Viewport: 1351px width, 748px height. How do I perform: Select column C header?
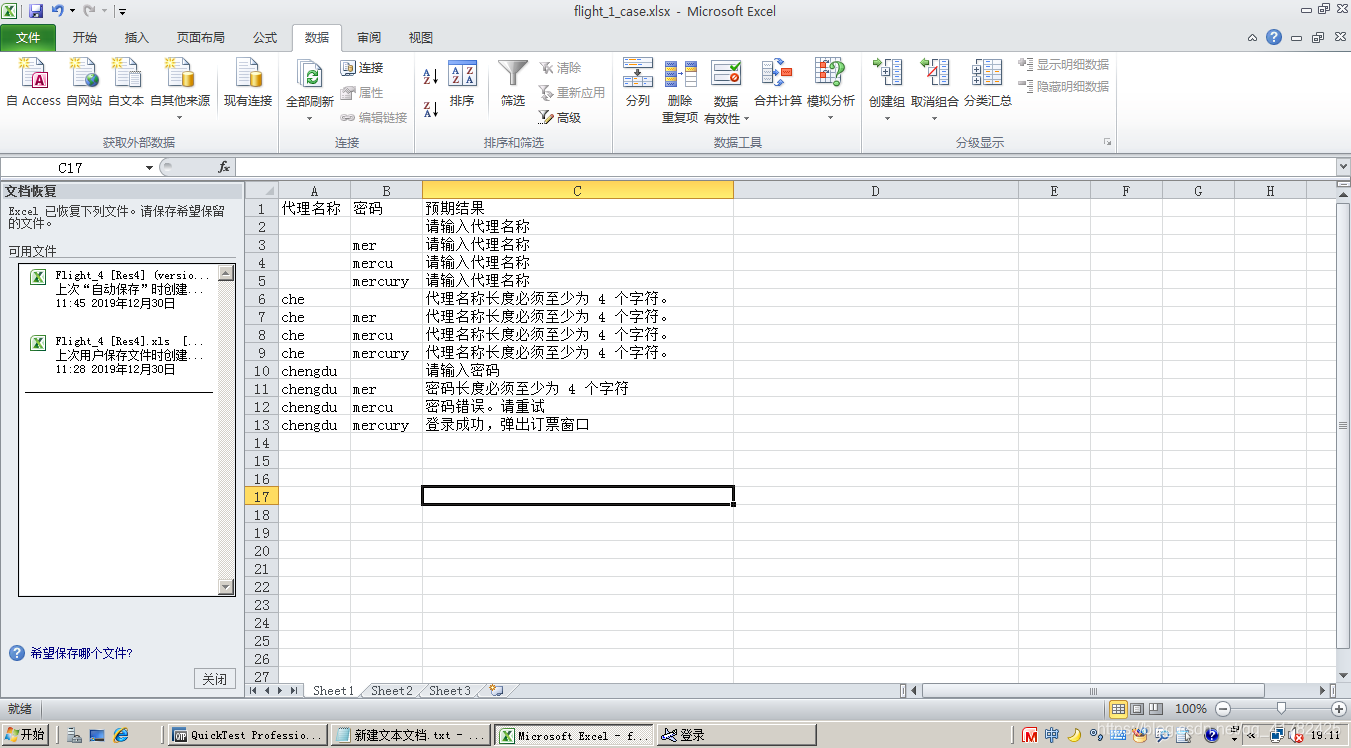coord(577,191)
